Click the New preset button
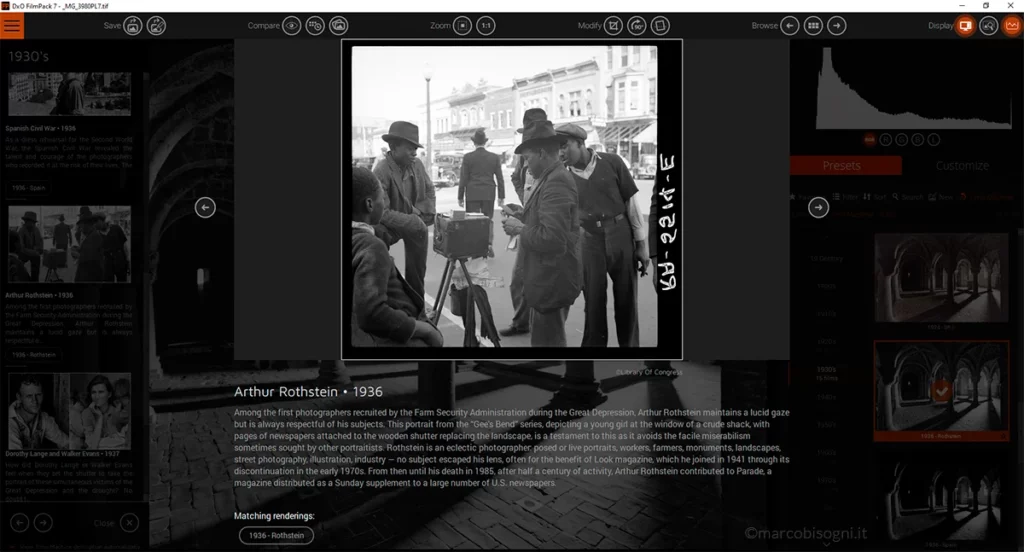 940,197
